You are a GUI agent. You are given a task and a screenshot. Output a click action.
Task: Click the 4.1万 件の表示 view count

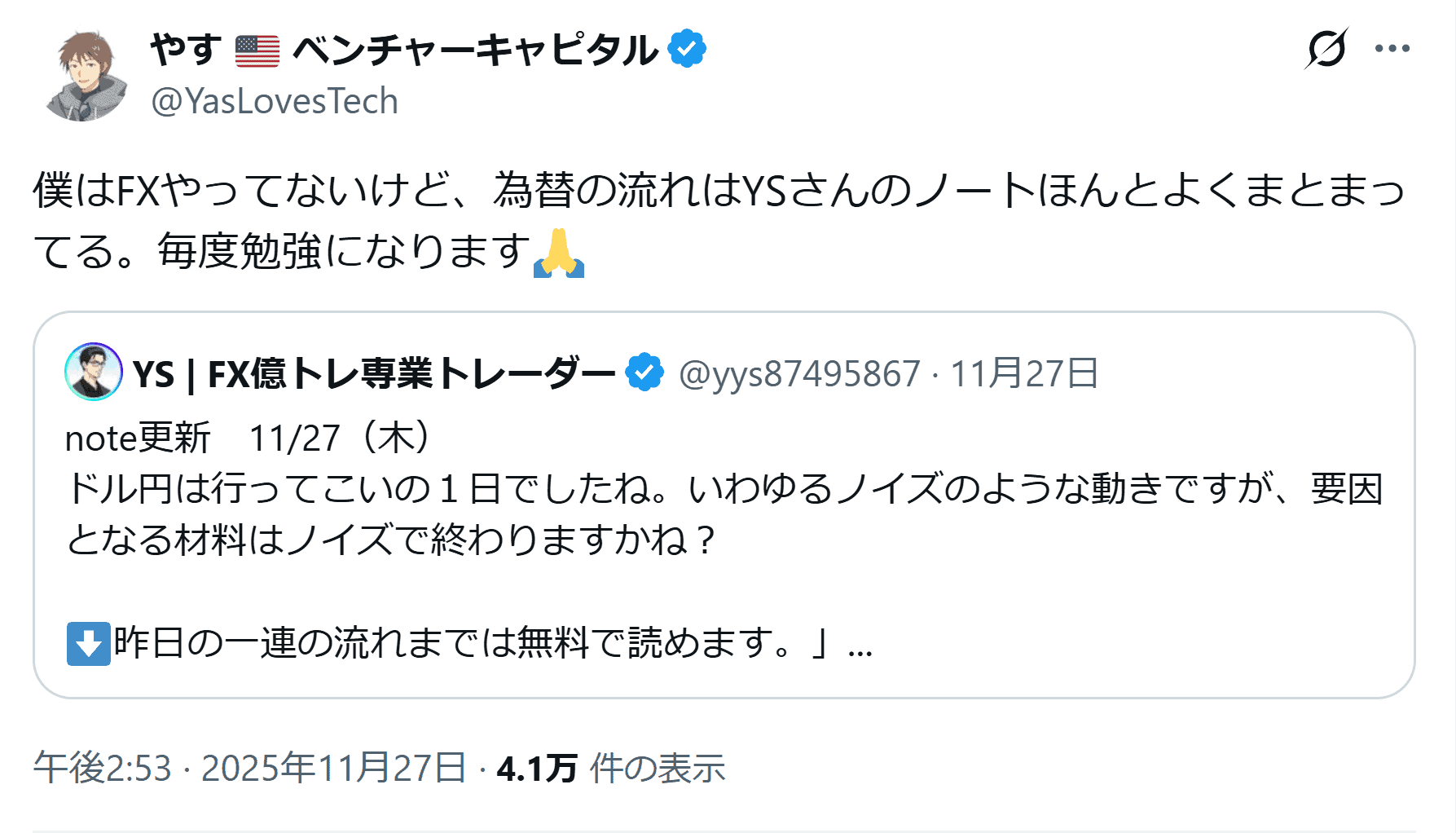click(611, 768)
